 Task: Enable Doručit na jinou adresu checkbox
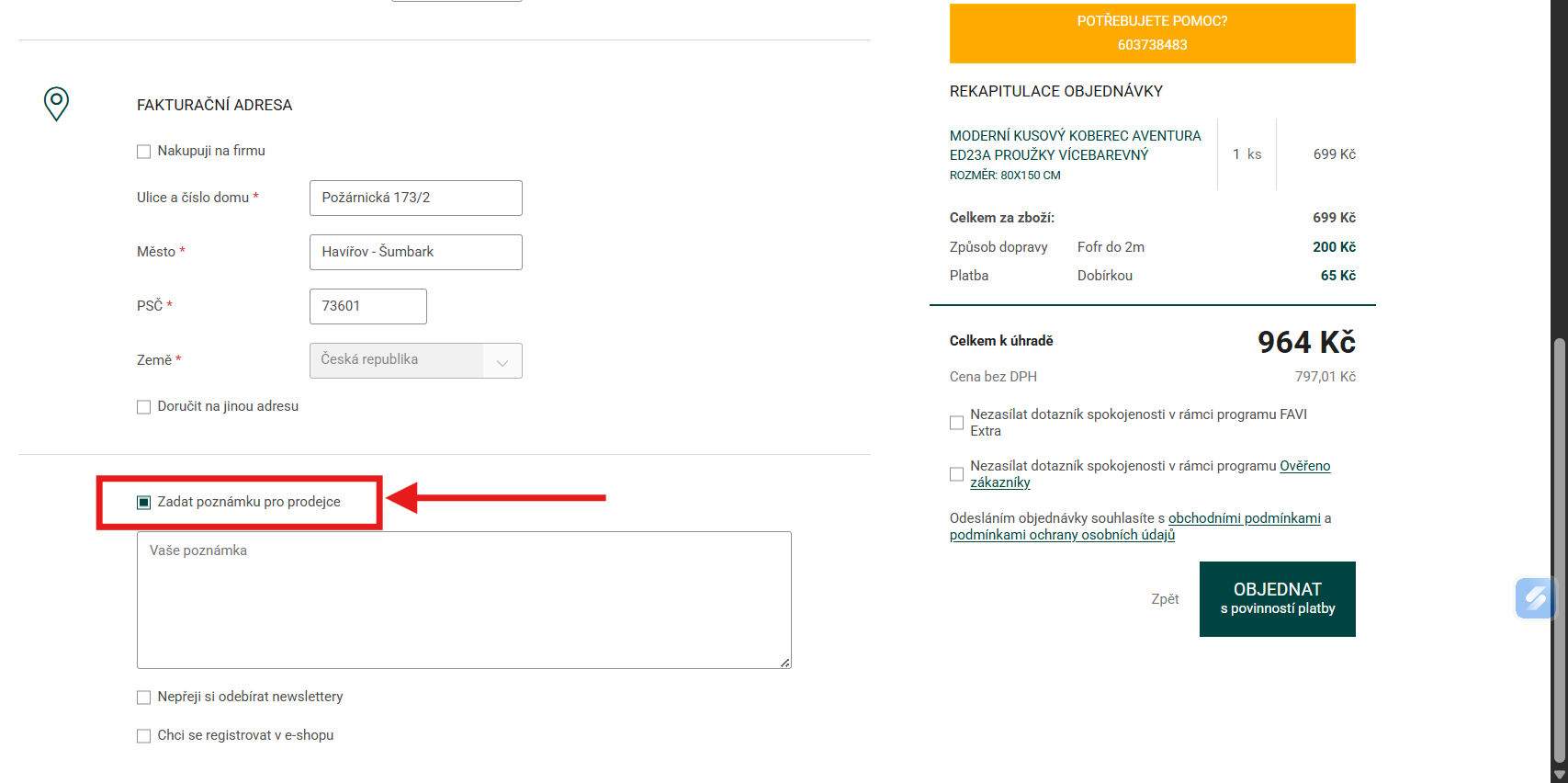coord(144,407)
